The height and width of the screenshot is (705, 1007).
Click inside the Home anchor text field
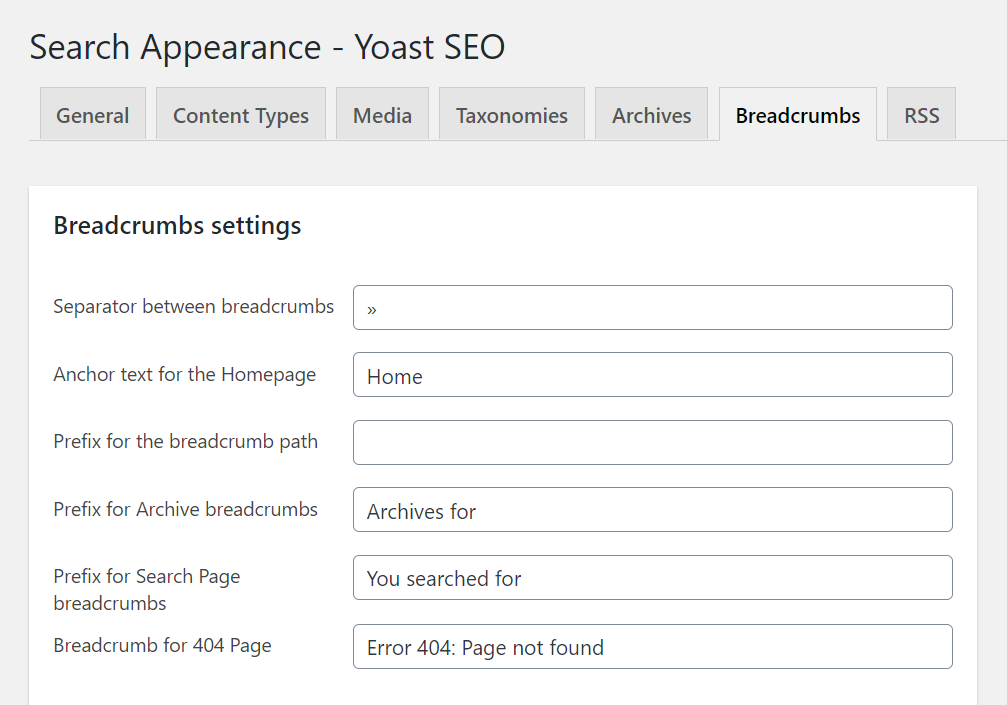point(650,375)
